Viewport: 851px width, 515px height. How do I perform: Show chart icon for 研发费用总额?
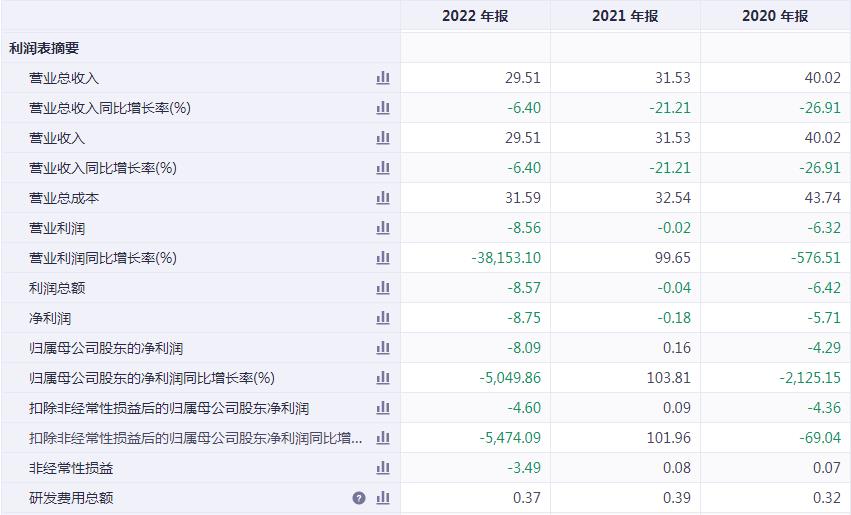click(383, 497)
